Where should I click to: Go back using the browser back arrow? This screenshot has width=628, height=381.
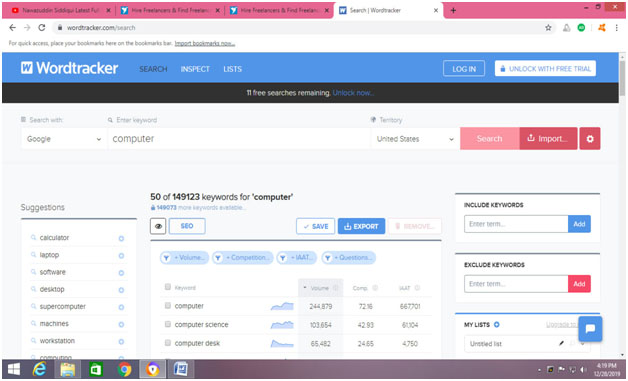tap(12, 28)
